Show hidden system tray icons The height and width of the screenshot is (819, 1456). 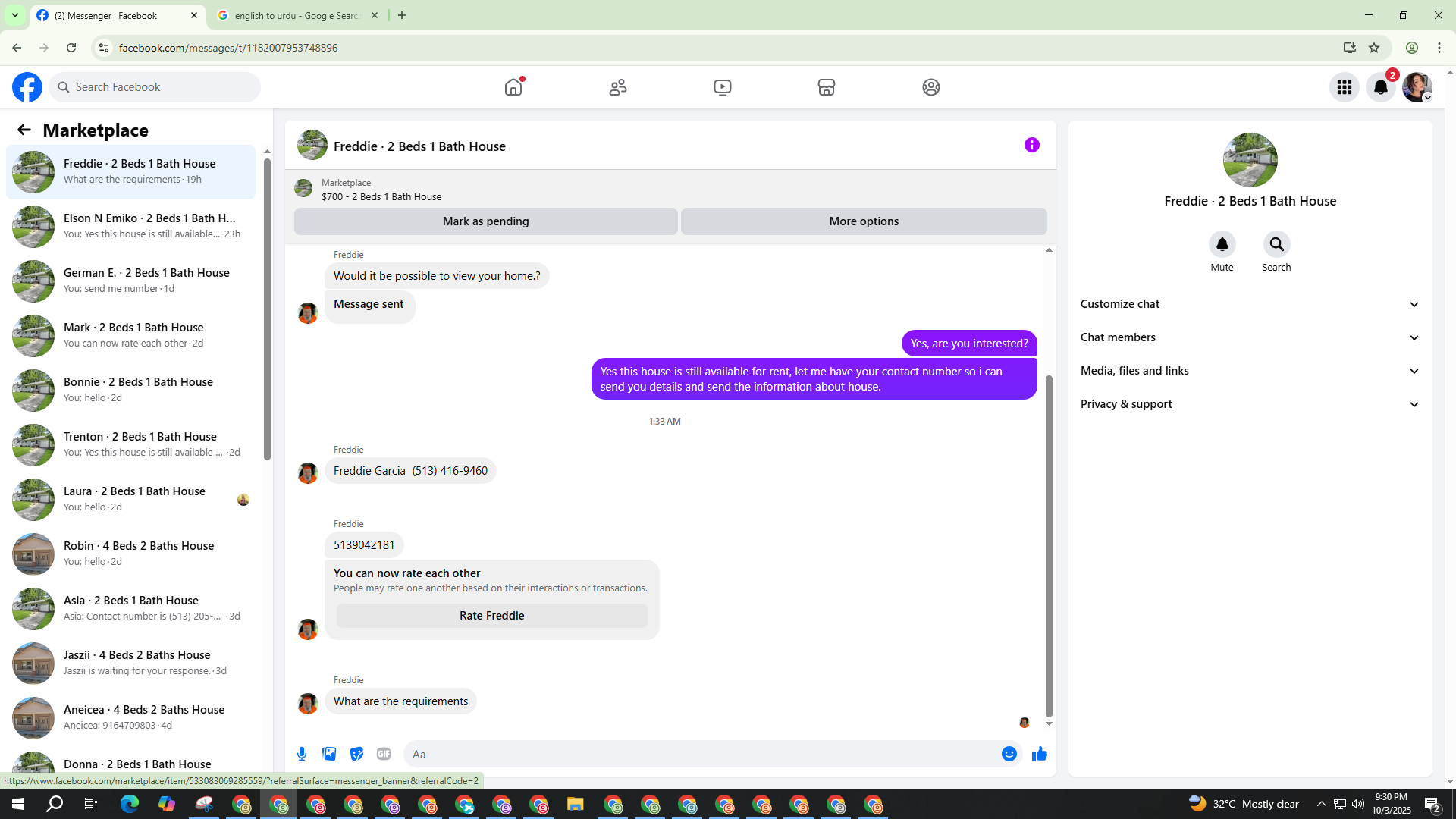point(1322,804)
